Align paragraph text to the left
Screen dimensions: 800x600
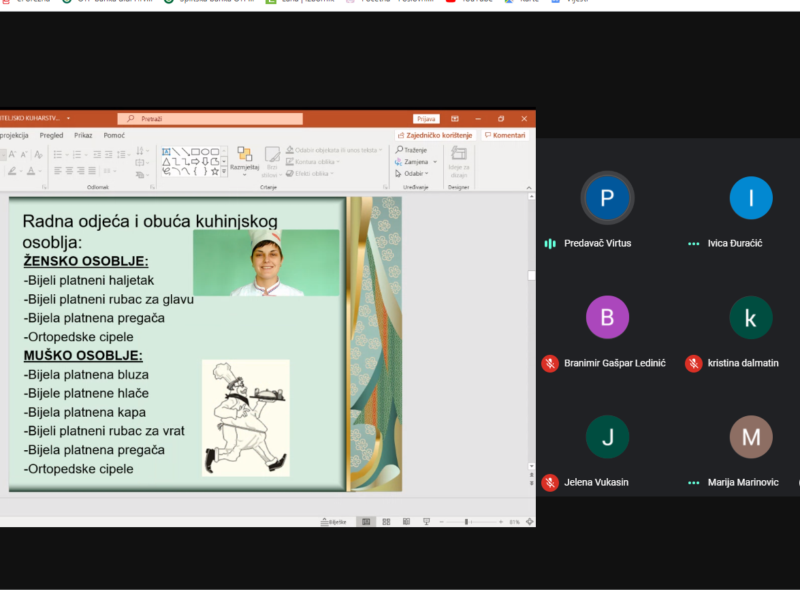coord(58,170)
